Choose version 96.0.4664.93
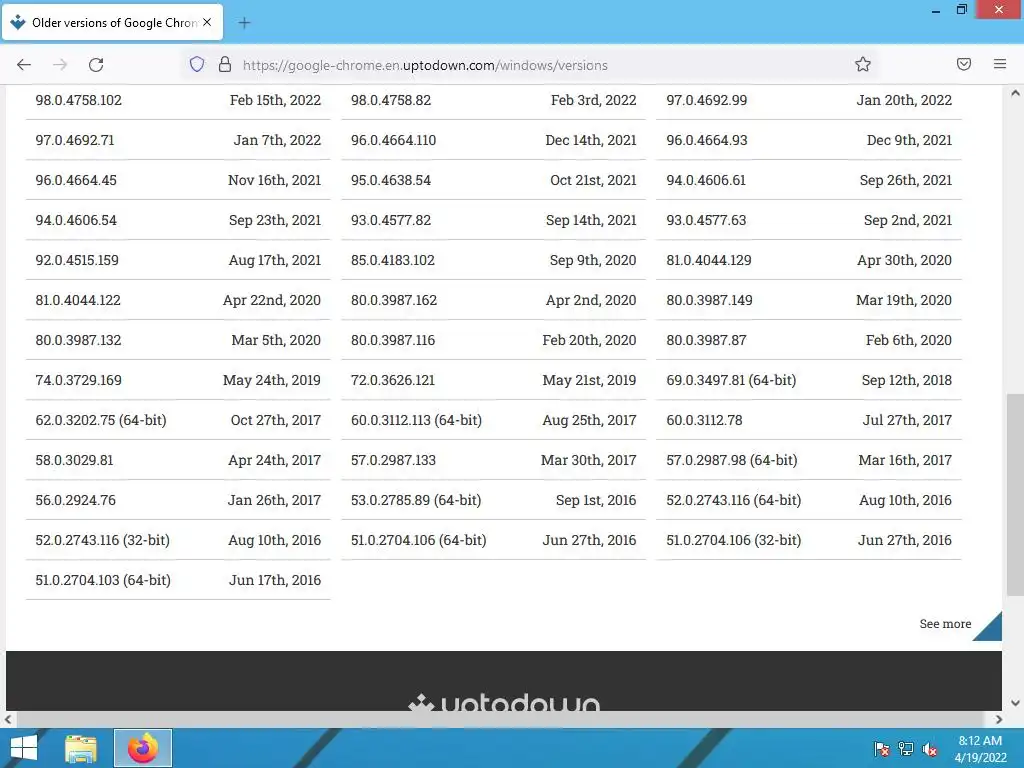 808,140
